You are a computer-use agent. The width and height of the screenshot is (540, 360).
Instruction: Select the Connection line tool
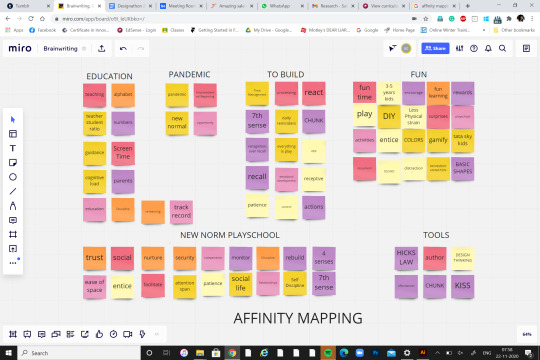13,191
